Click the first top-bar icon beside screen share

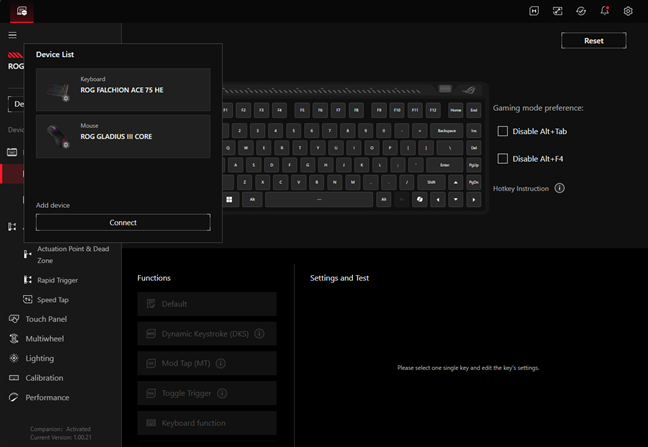(x=534, y=11)
